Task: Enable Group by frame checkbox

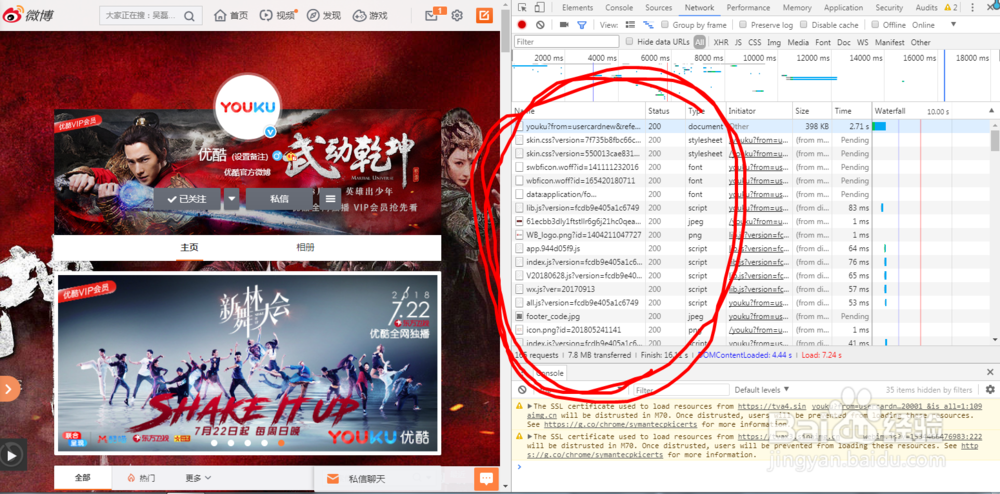Action: coord(665,25)
